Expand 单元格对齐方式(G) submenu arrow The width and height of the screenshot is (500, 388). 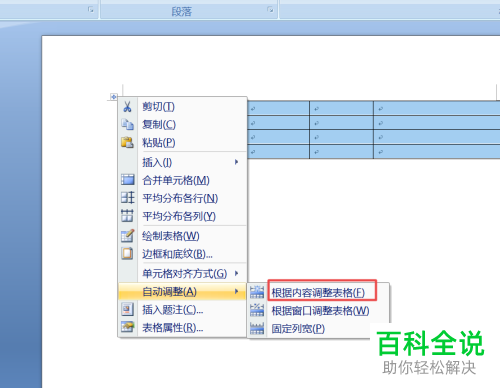tap(236, 273)
